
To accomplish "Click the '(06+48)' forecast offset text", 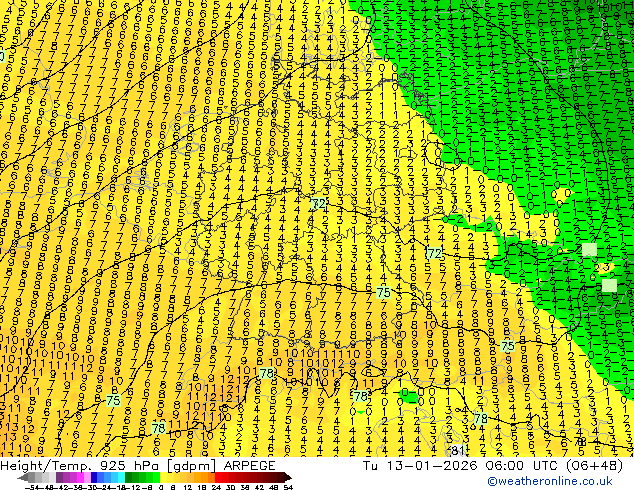I will (x=594, y=466).
